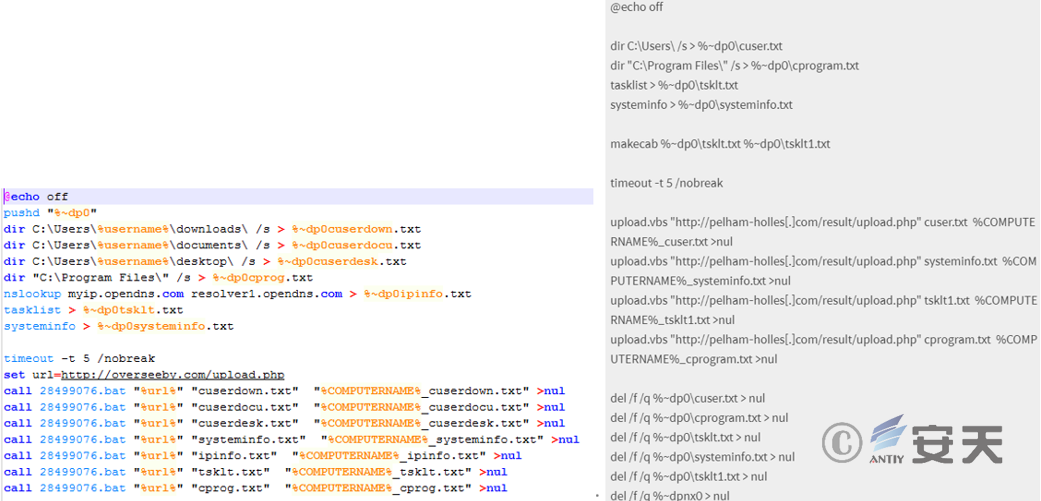Click the call 28499076.bat line for systeminfo.txt
1041x501 pixels.
(291, 439)
